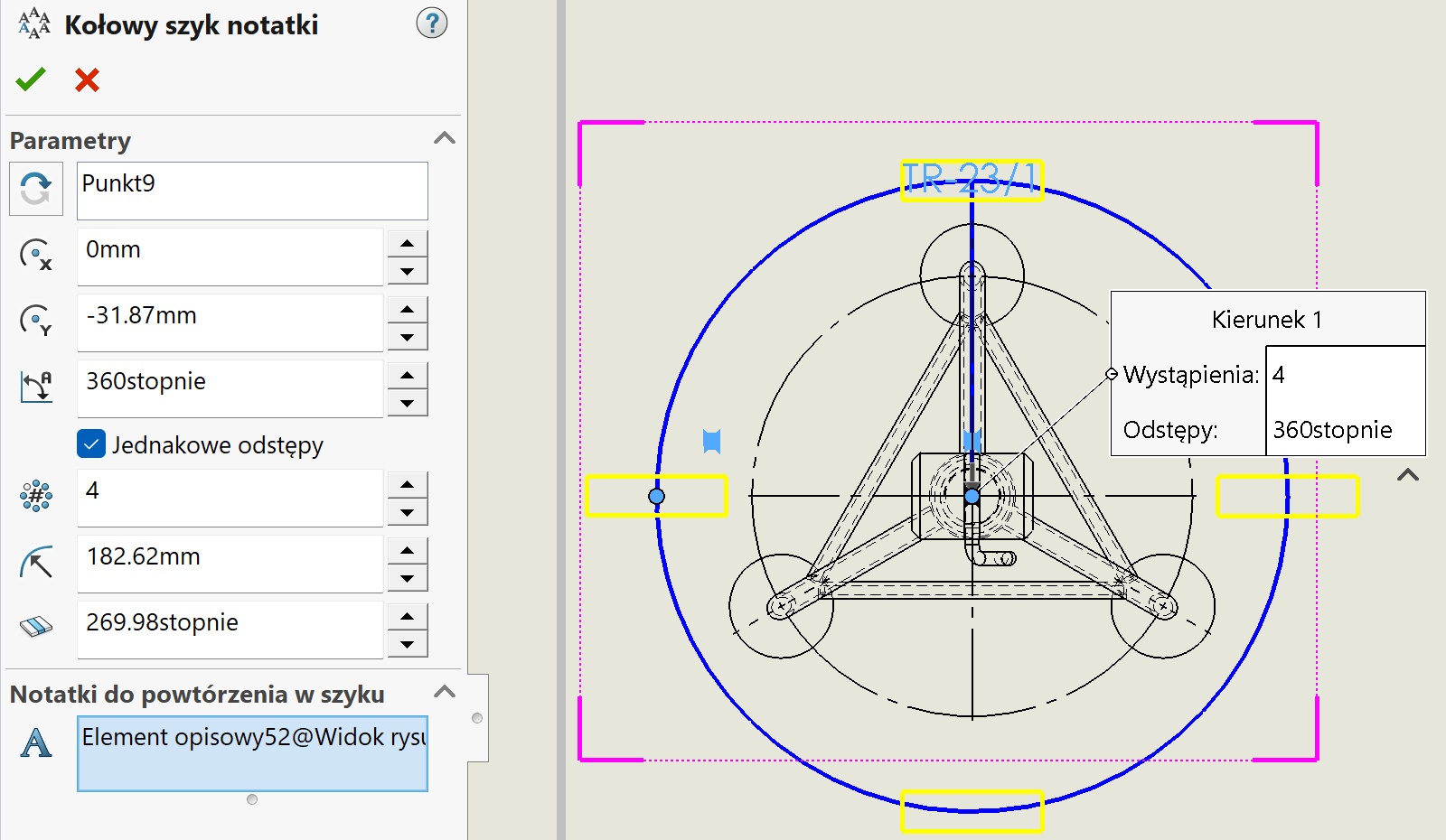This screenshot has height=840, width=1446.
Task: Click the center X coordinate icon
Action: coord(36,256)
